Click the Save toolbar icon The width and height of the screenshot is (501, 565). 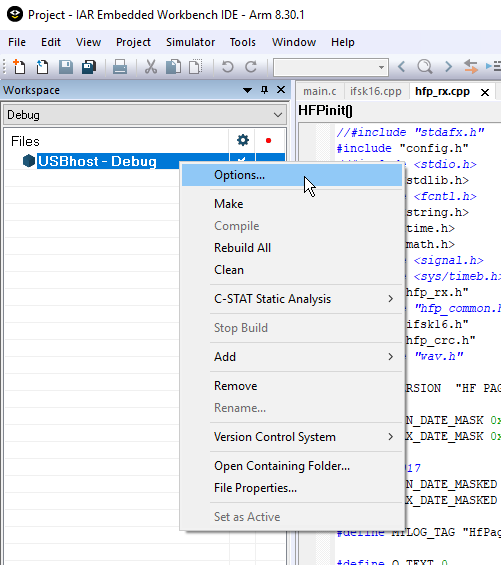coord(66,67)
